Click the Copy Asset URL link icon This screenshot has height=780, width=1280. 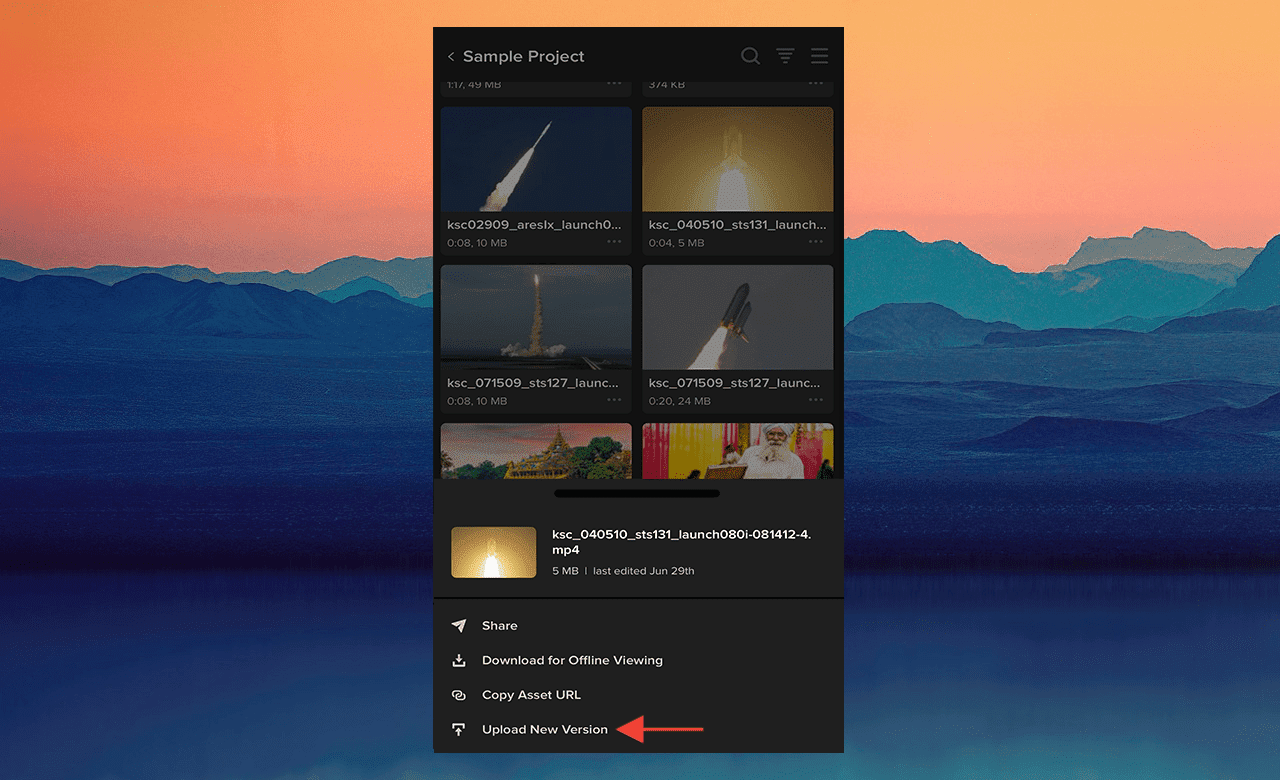tap(459, 695)
